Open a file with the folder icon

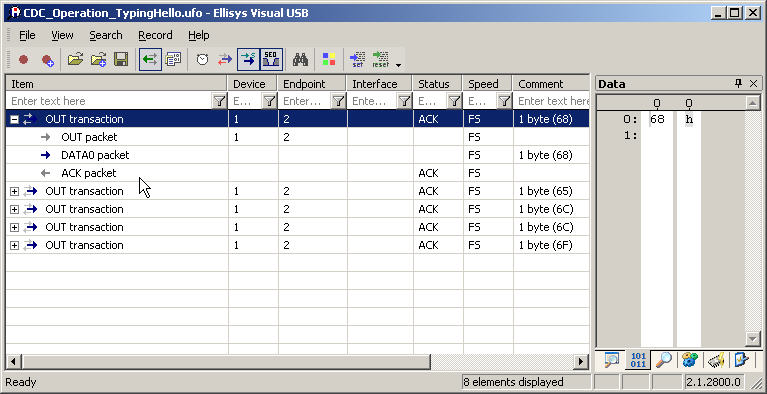pos(75,60)
